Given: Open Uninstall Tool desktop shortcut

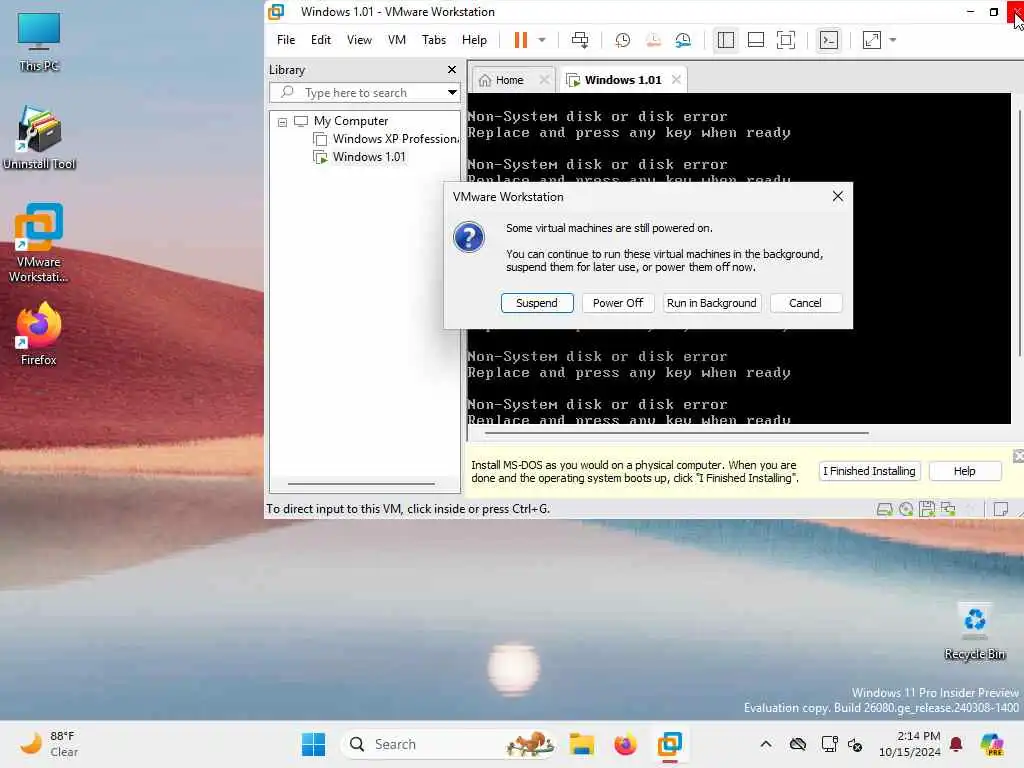Looking at the screenshot, I should tap(40, 137).
